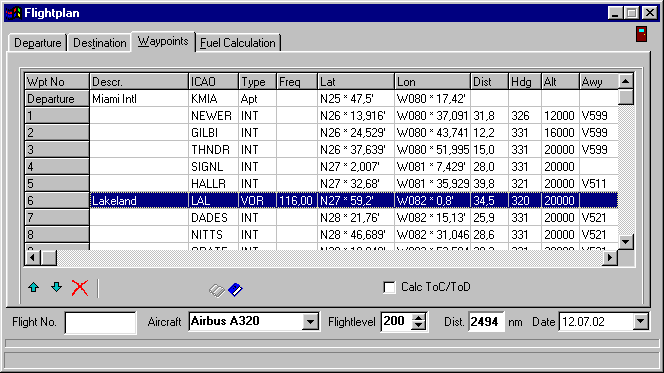
Task: Click the Alt column header
Action: (560, 82)
